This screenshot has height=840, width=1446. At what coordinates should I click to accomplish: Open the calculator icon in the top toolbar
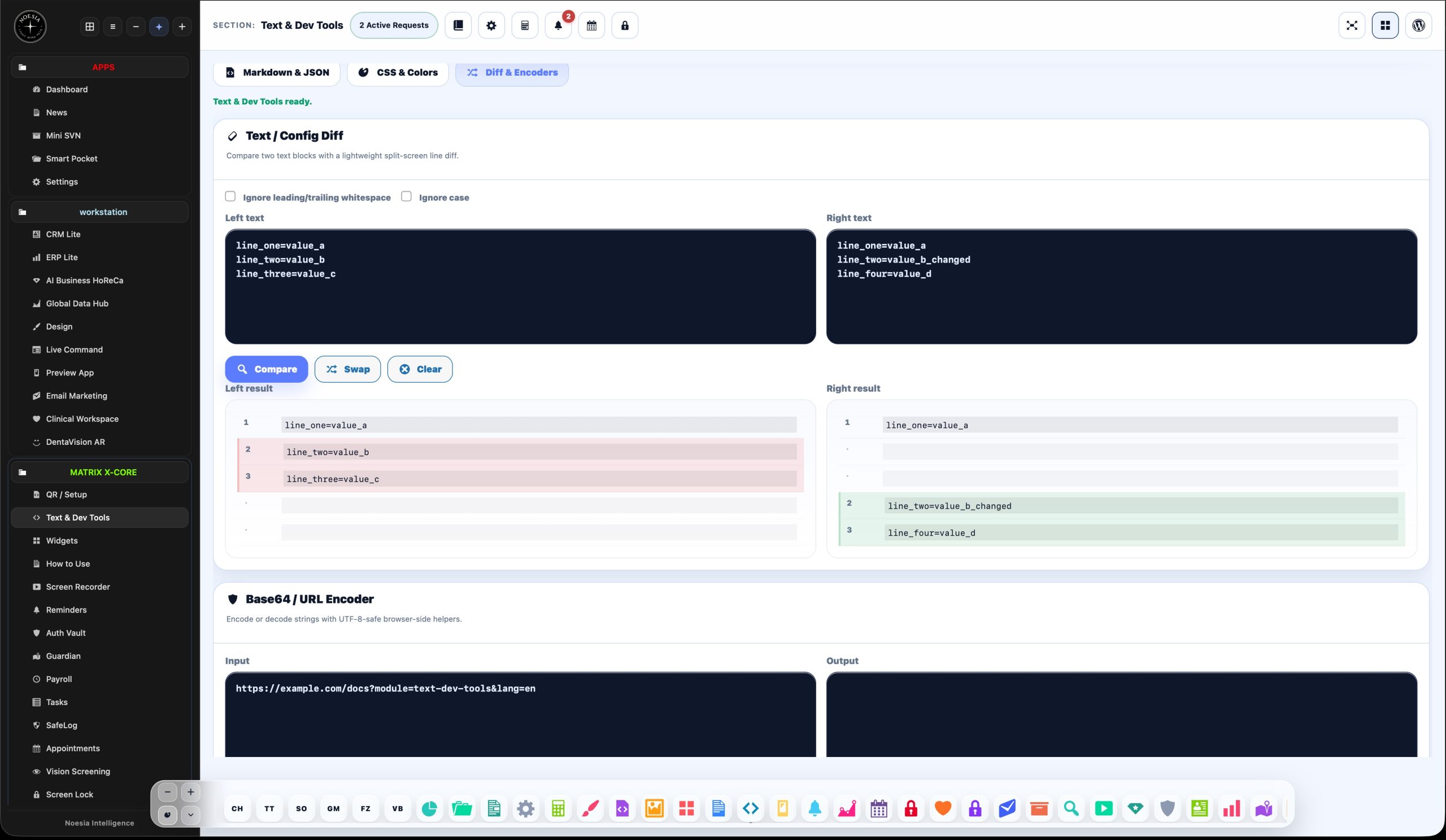tap(525, 25)
